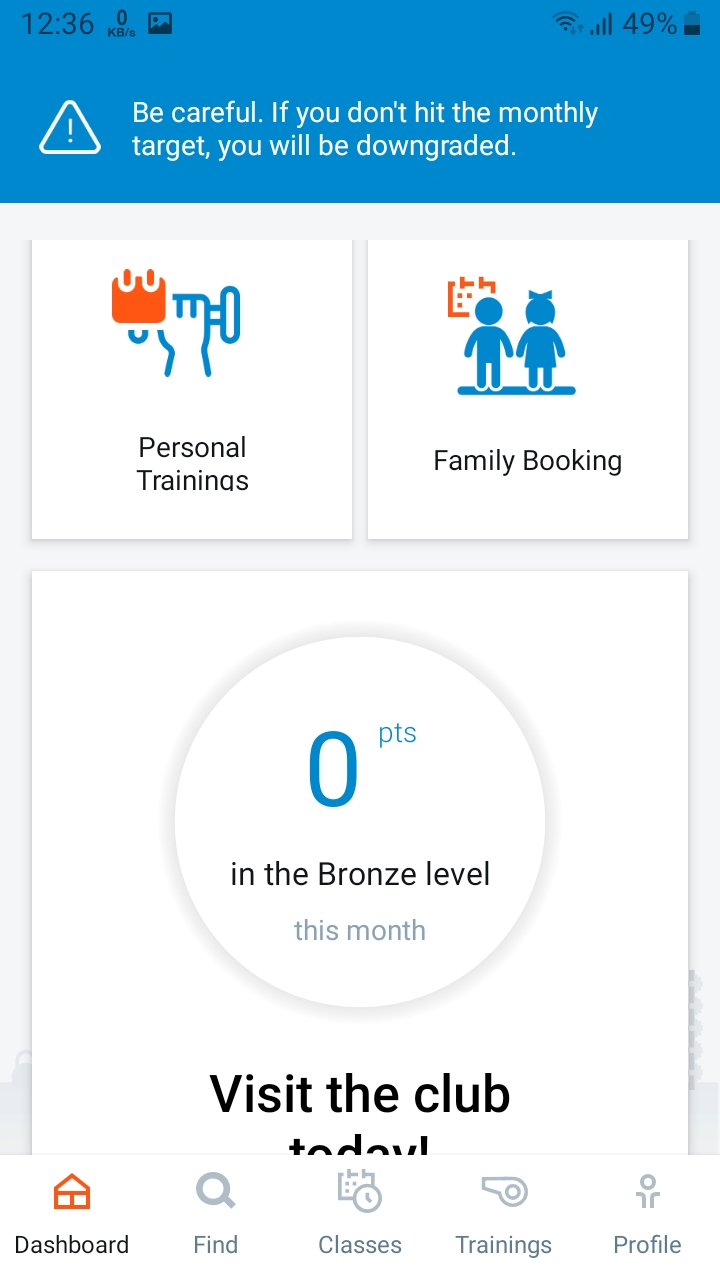720x1280 pixels.
Task: Tap the Trainings whistle icon
Action: tap(504, 1192)
